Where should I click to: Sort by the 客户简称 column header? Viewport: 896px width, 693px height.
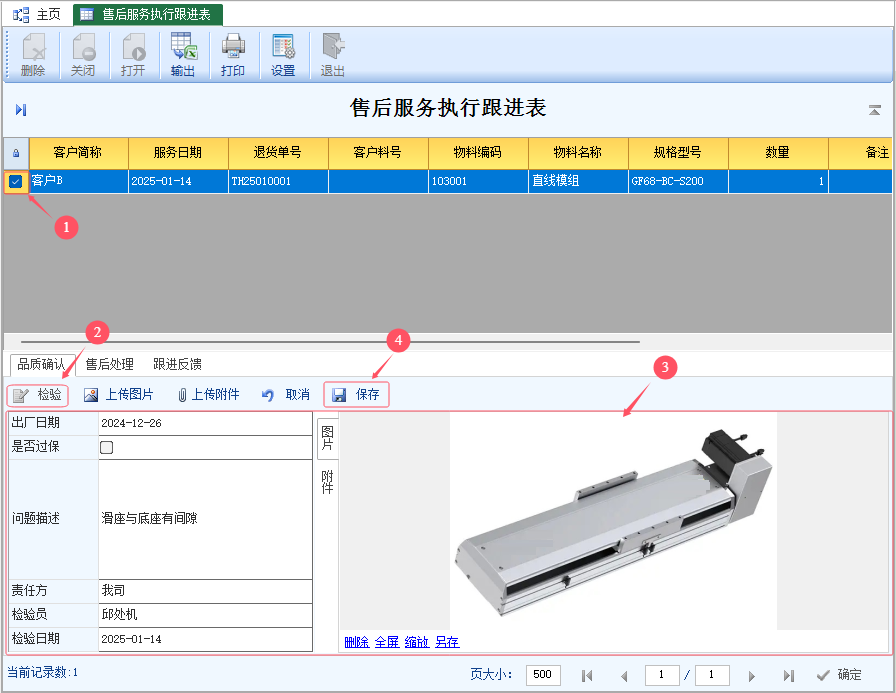point(78,153)
